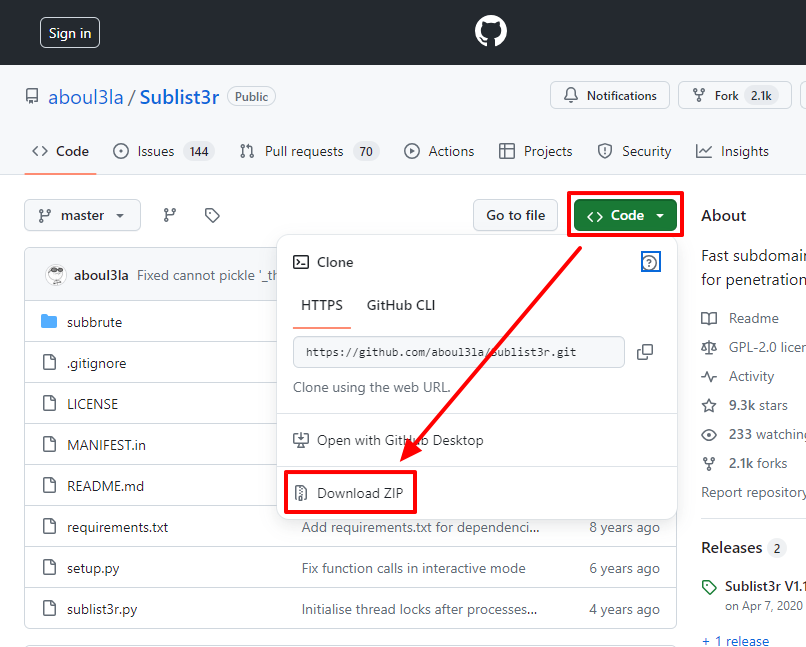Click the file icon beside setup.py
Viewport: 806px width, 647px height.
tap(49, 567)
